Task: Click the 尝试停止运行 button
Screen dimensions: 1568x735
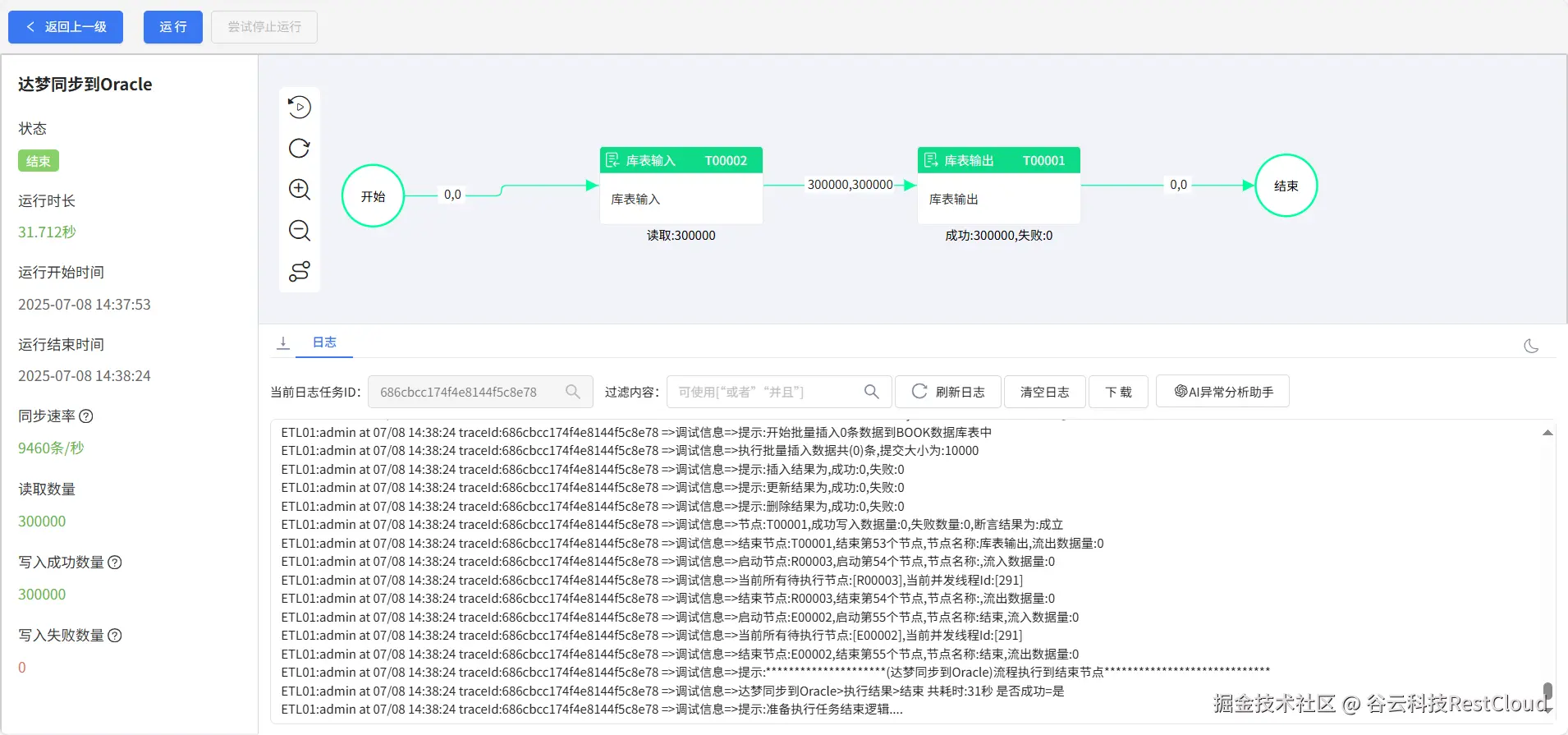Action: 264,27
